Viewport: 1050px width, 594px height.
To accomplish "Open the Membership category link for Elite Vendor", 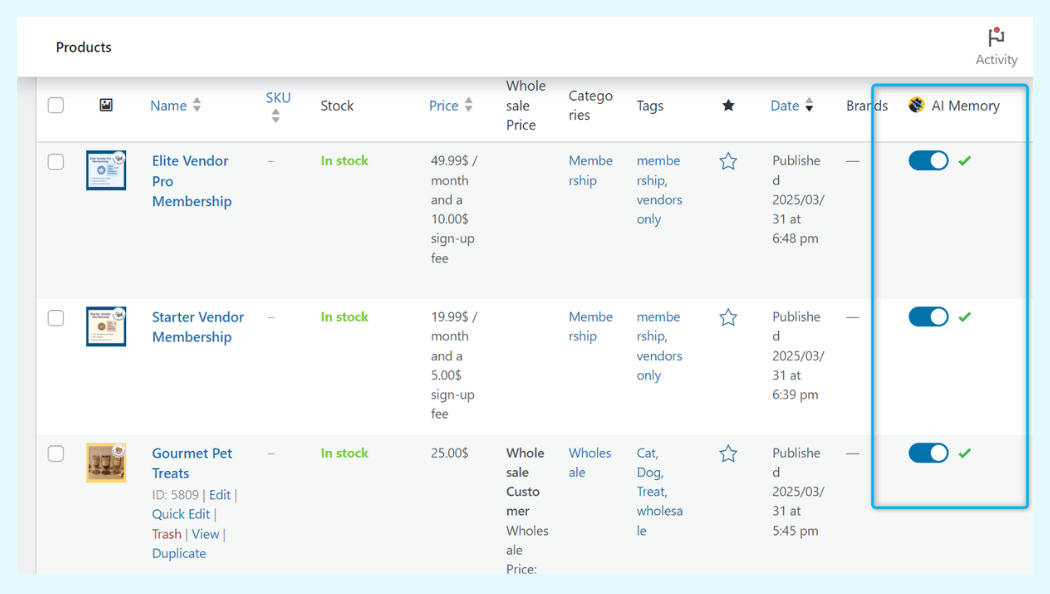I will click(x=590, y=171).
